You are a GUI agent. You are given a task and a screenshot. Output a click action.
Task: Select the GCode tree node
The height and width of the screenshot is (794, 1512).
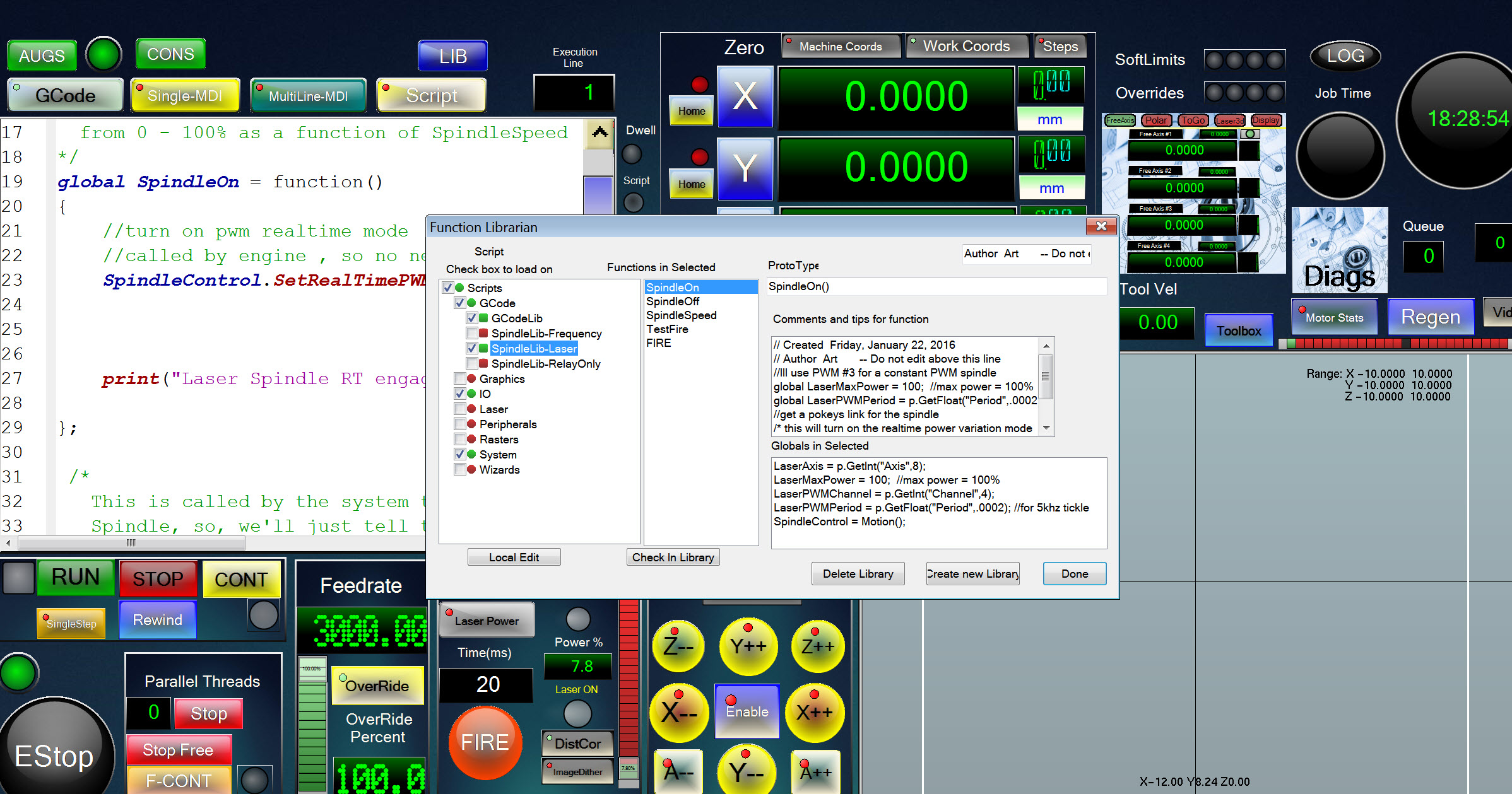(x=497, y=303)
